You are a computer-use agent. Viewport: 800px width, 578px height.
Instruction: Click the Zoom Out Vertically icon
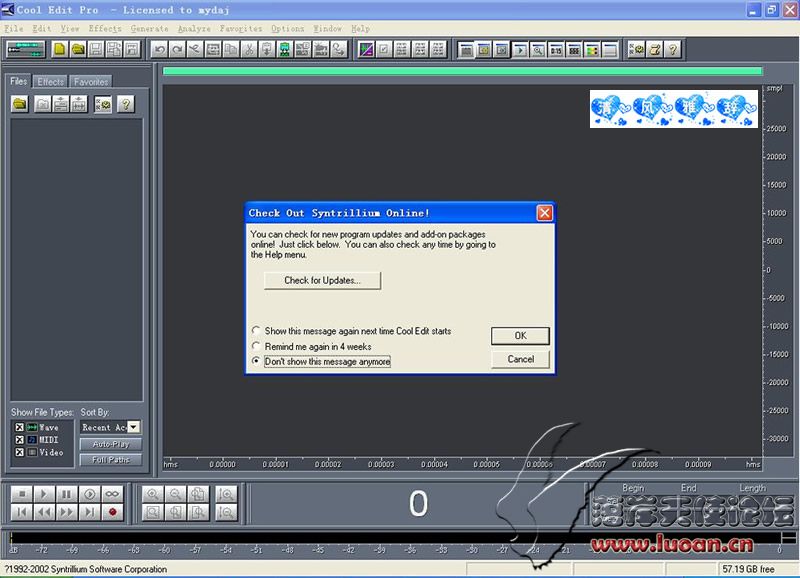click(226, 512)
